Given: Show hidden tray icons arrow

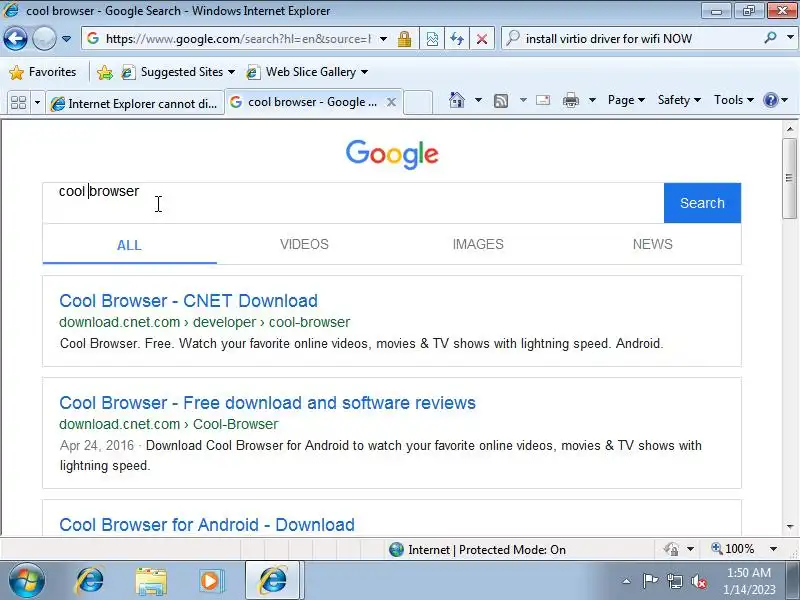Looking at the screenshot, I should pyautogui.click(x=627, y=581).
